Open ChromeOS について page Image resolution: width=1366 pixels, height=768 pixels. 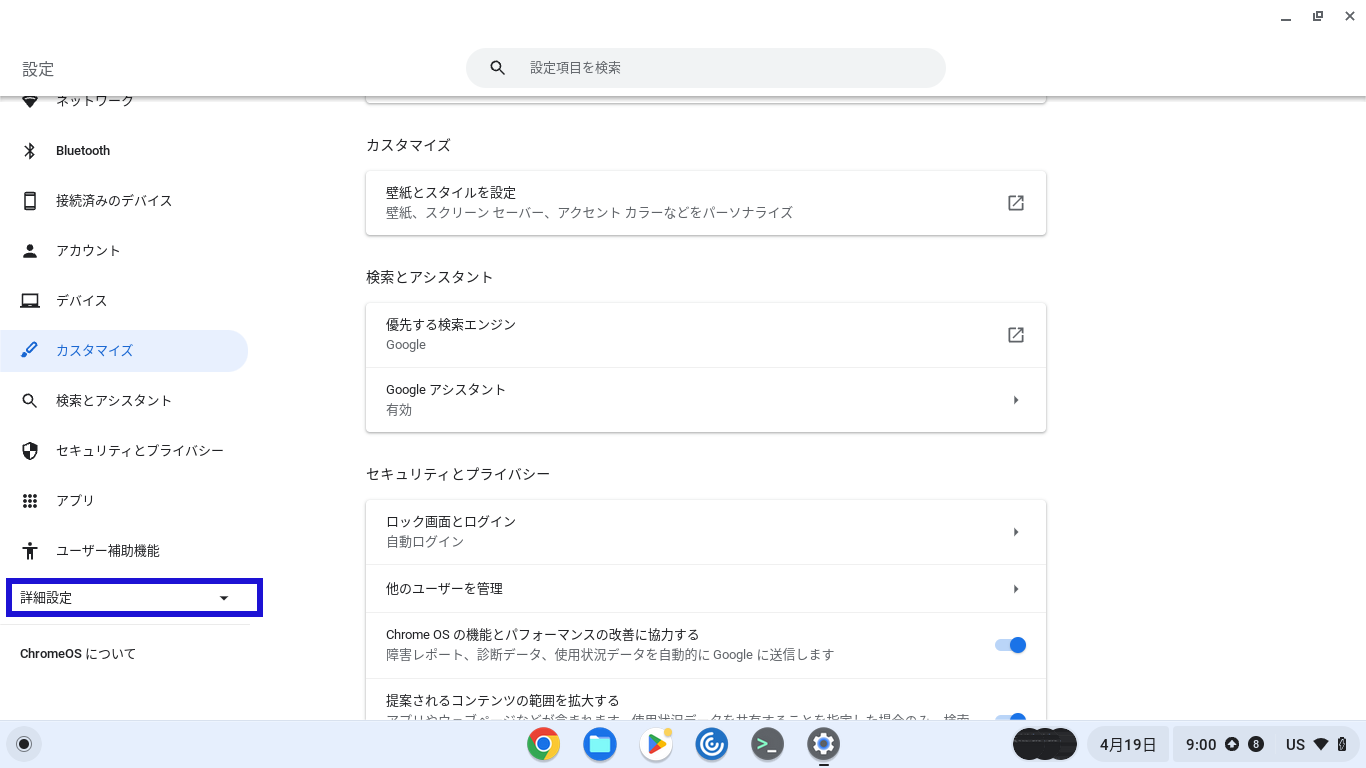pos(78,654)
